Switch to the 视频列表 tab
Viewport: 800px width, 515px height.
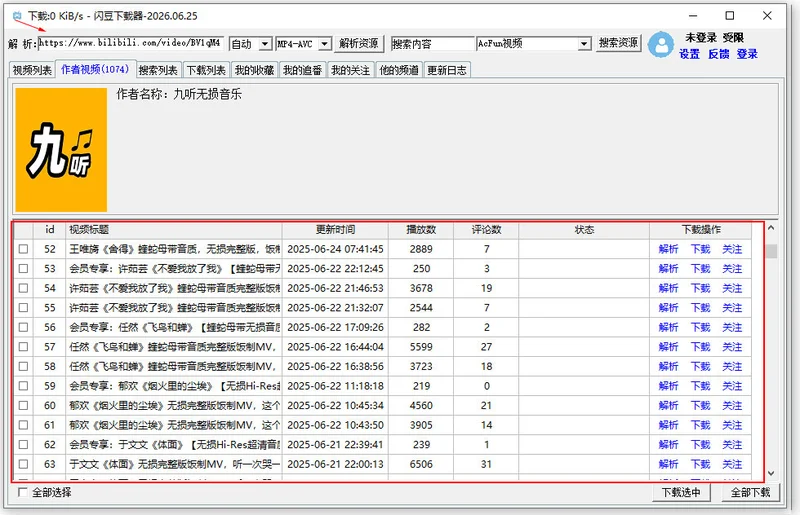(x=32, y=70)
